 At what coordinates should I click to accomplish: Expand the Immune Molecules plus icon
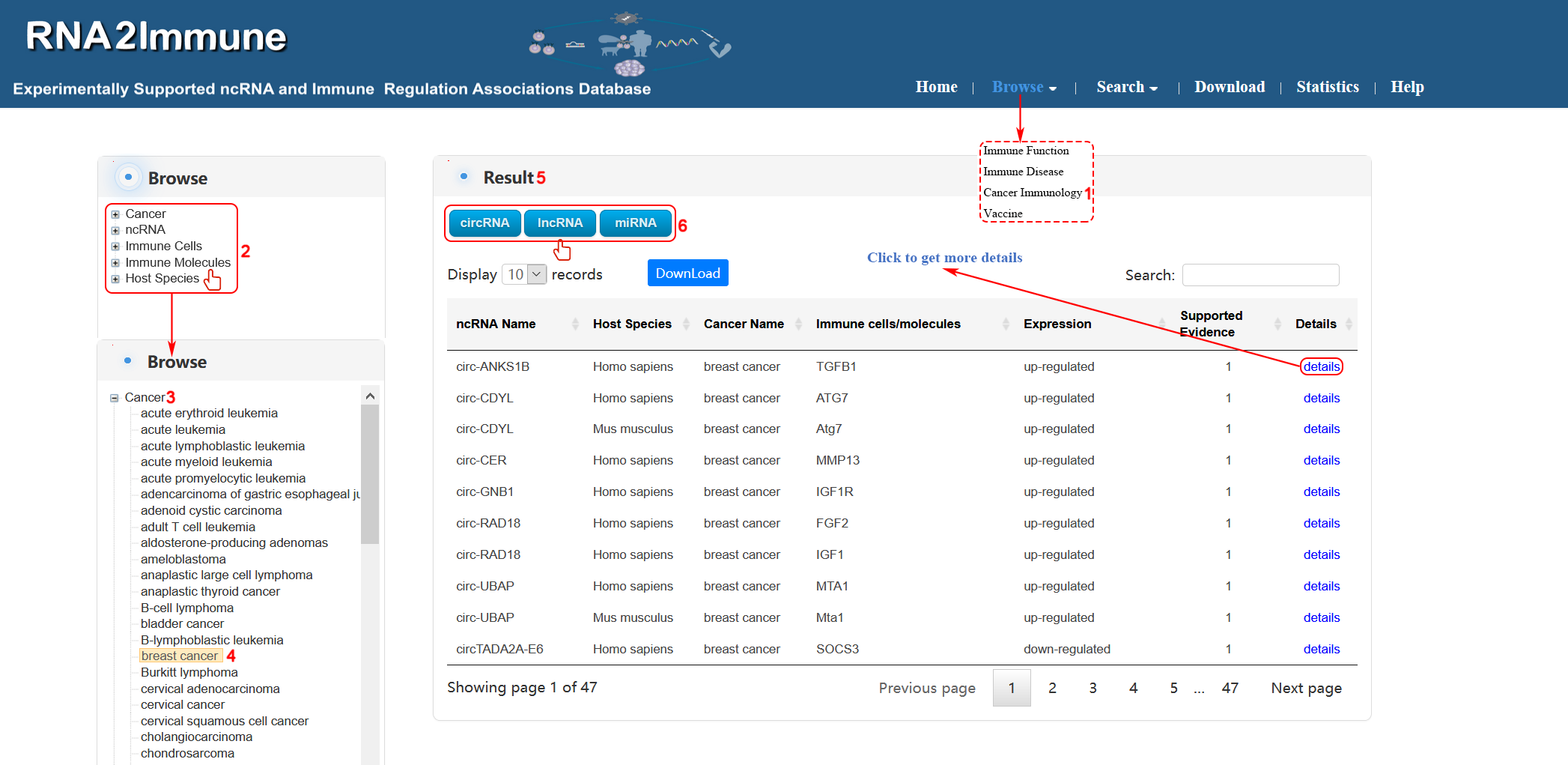[115, 263]
